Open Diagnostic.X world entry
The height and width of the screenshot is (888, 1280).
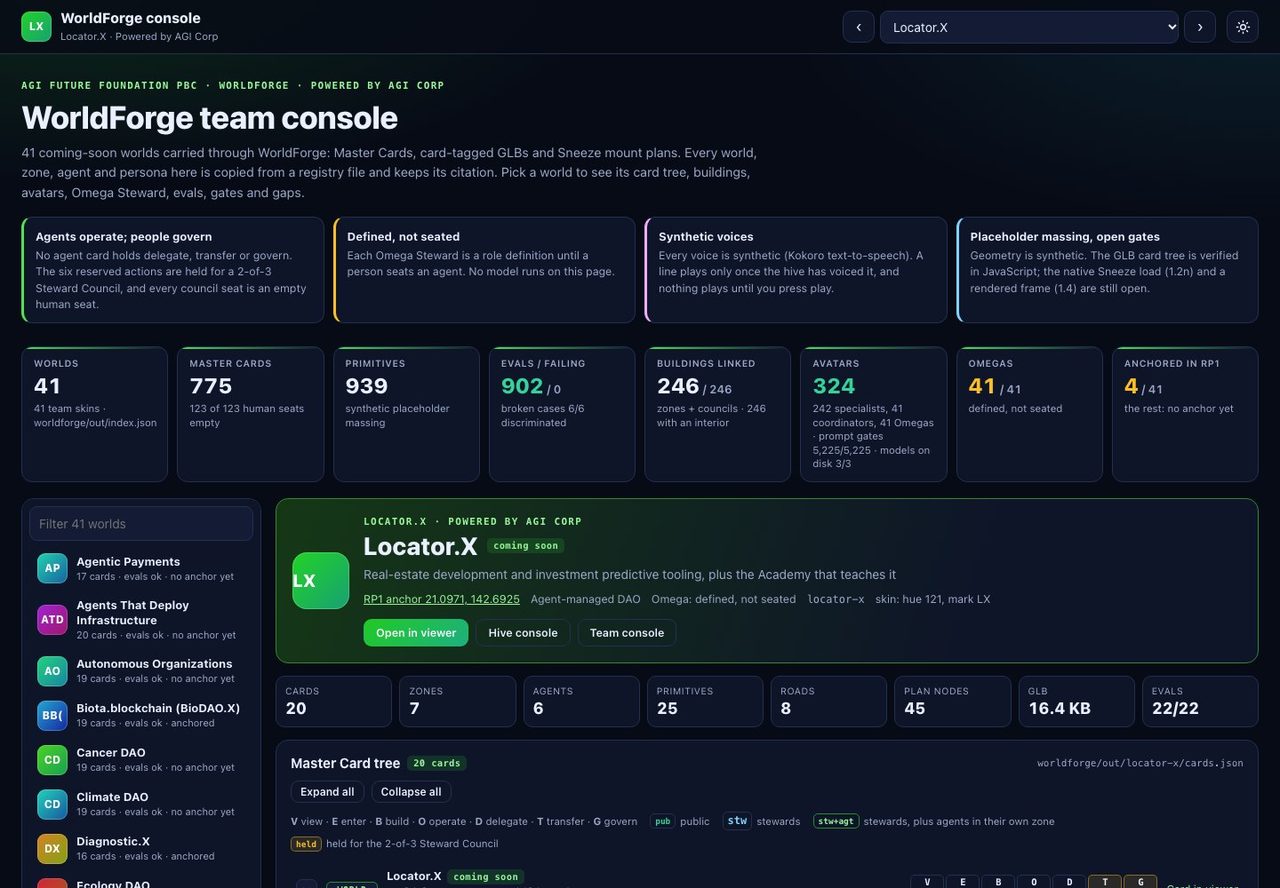click(141, 849)
